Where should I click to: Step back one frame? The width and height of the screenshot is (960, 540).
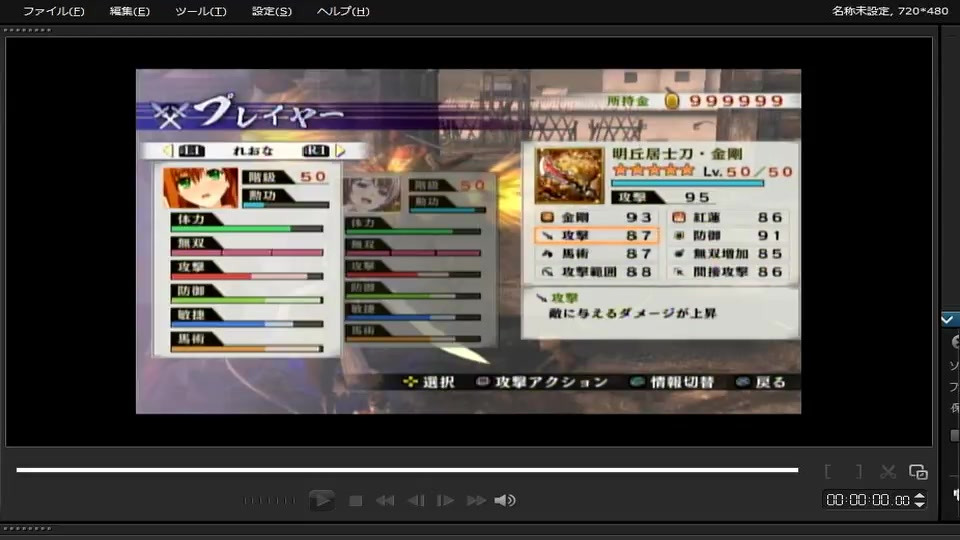pos(416,501)
